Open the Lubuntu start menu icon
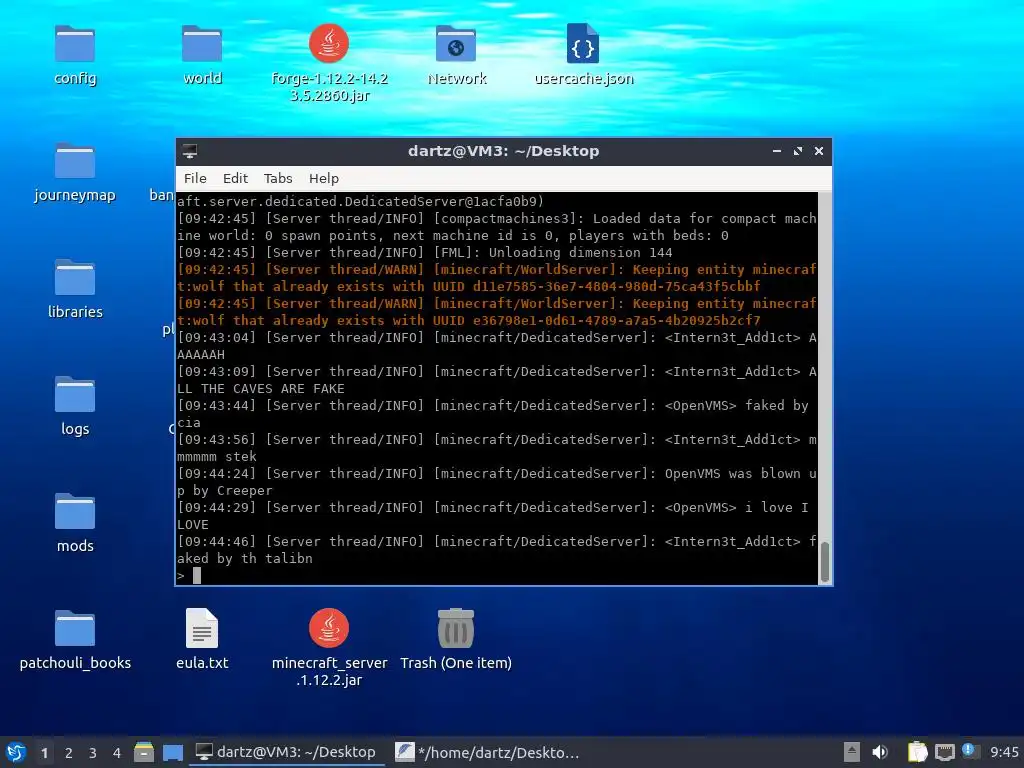The image size is (1024, 768). coord(16,752)
